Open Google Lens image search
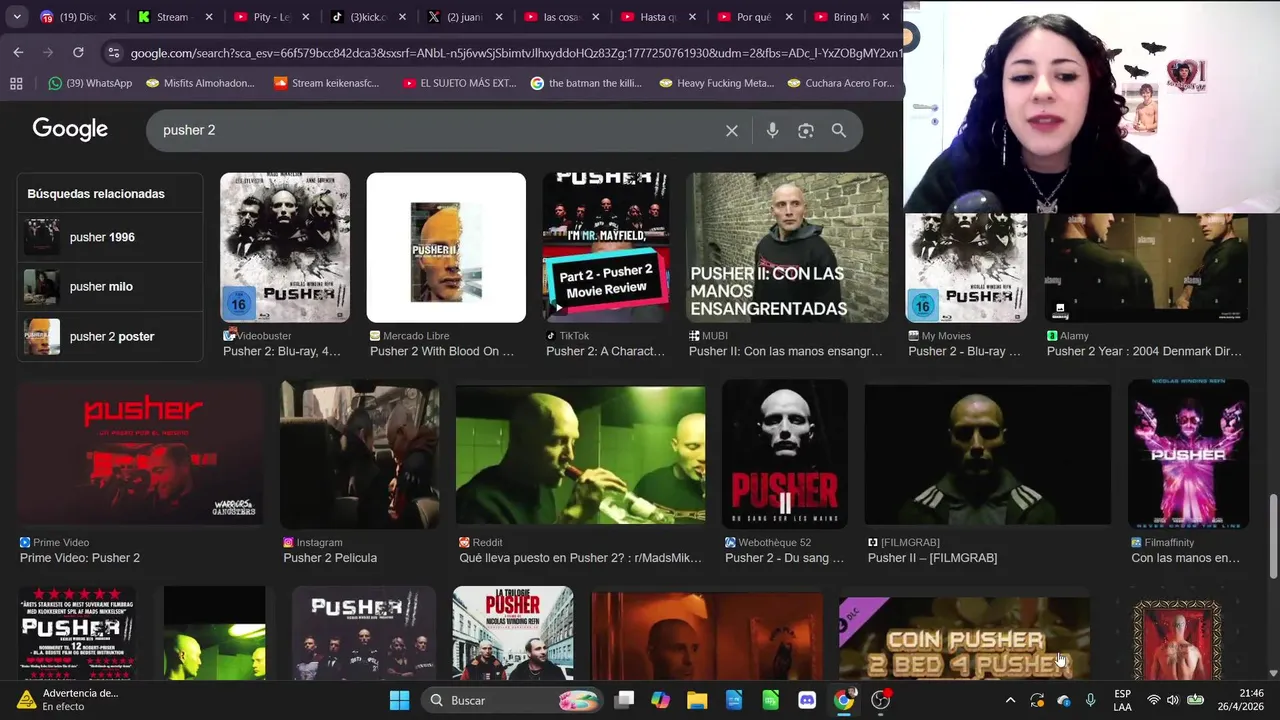 [x=806, y=131]
